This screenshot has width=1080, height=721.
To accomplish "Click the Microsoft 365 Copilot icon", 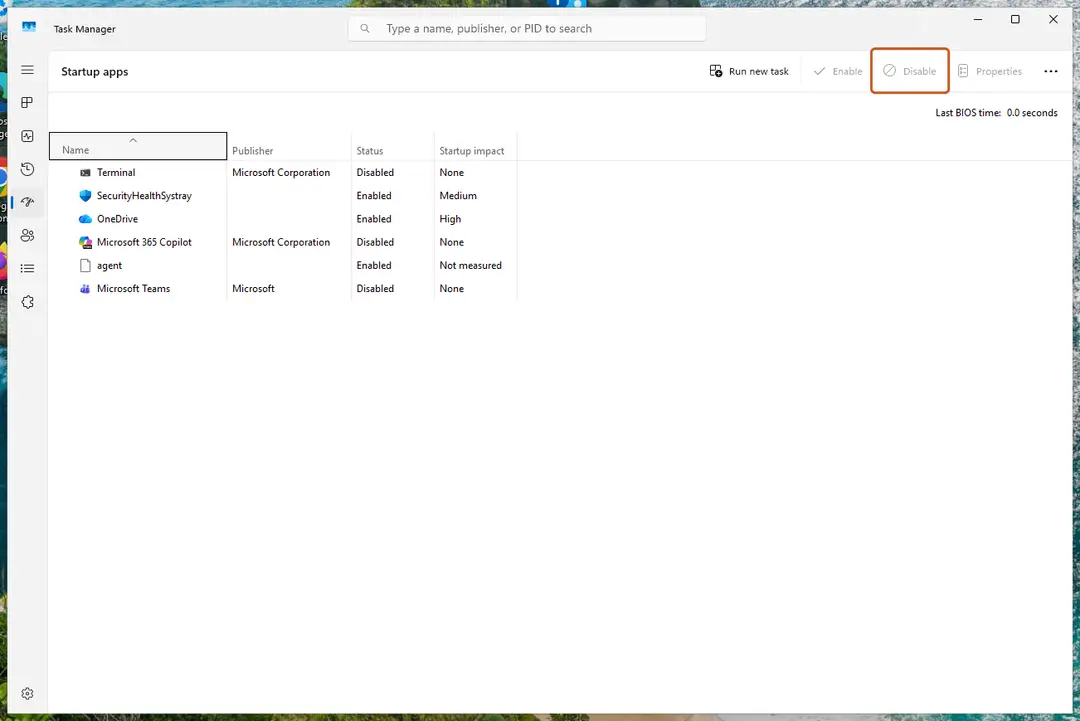I will 85,242.
